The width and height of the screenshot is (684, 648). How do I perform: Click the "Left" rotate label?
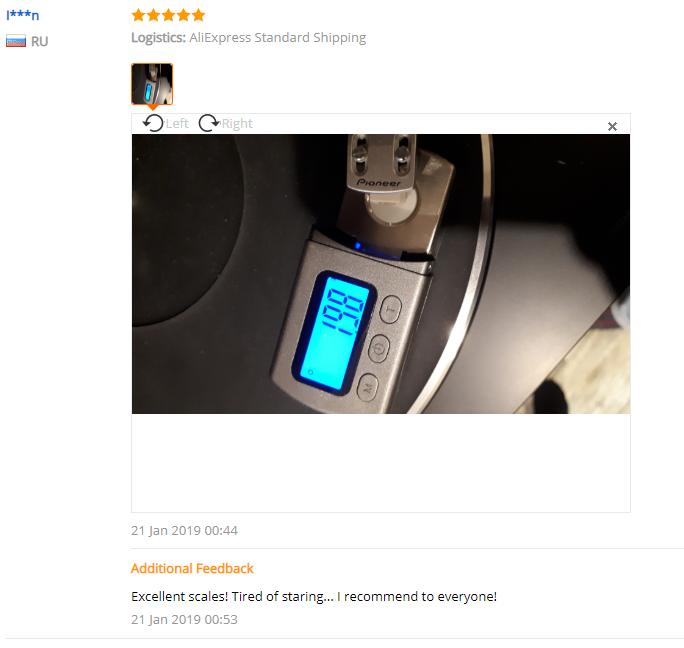[177, 123]
